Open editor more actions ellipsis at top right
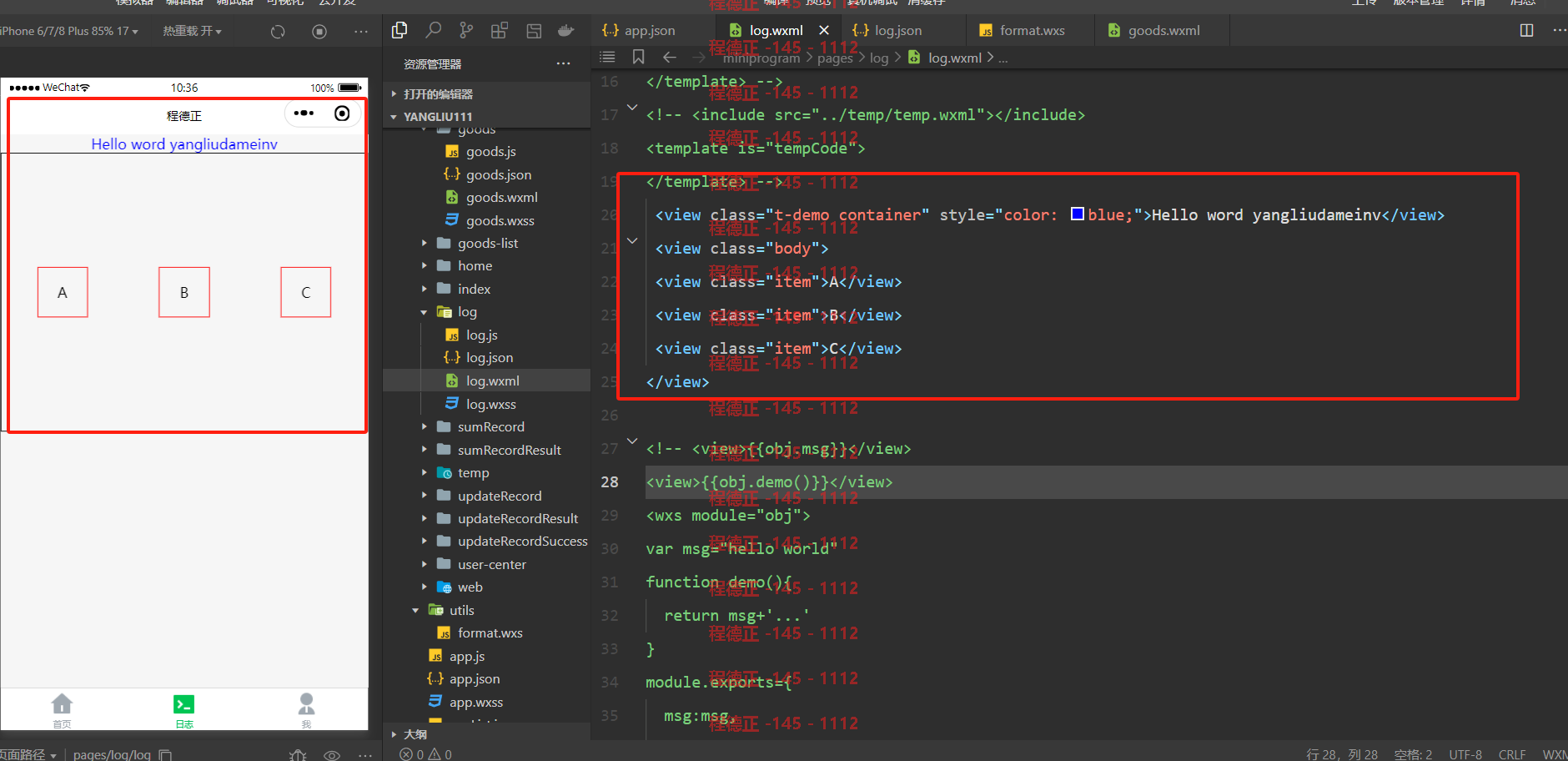The image size is (1568, 761). pos(1560,31)
